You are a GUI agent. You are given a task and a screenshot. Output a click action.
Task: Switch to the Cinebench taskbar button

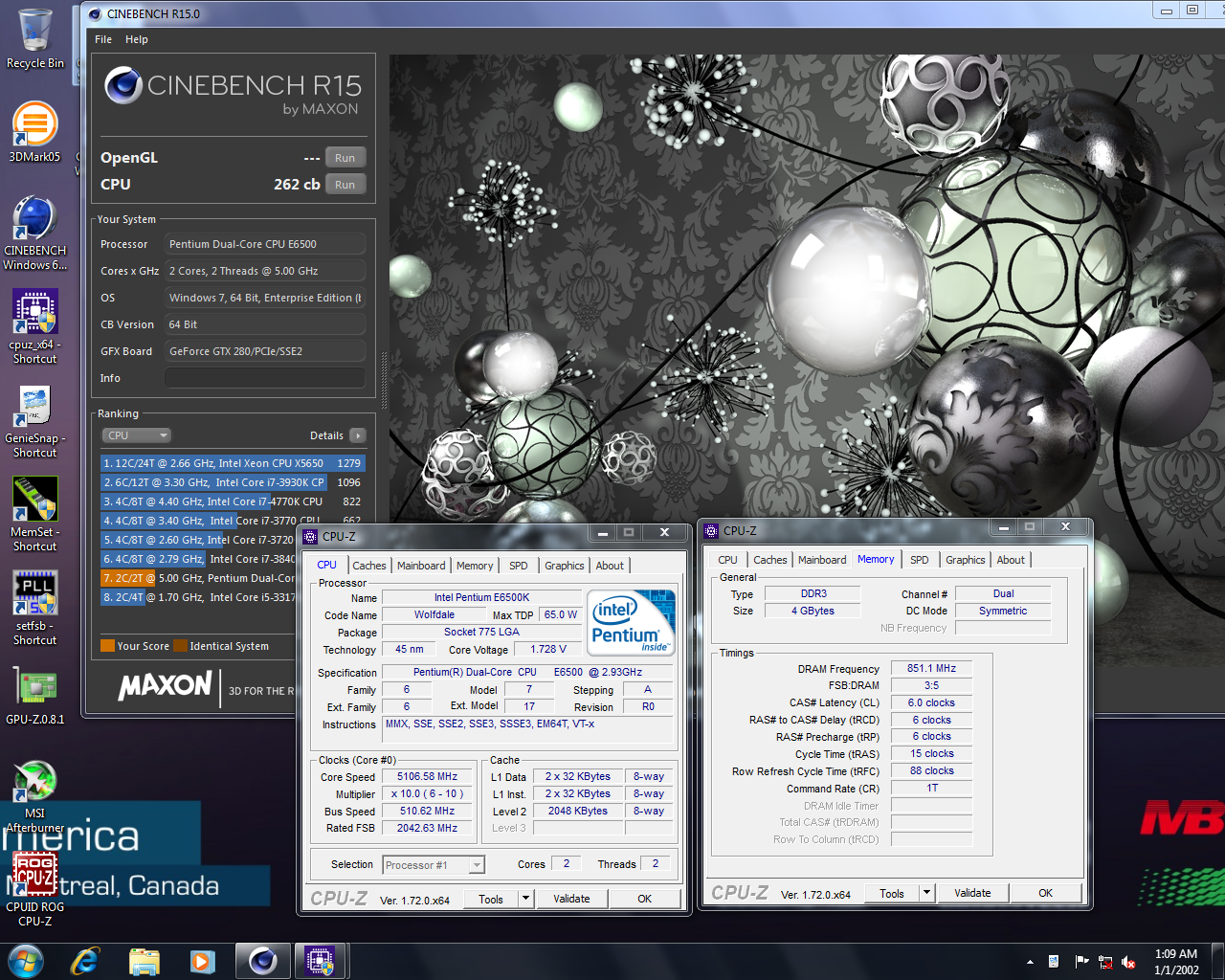click(262, 961)
